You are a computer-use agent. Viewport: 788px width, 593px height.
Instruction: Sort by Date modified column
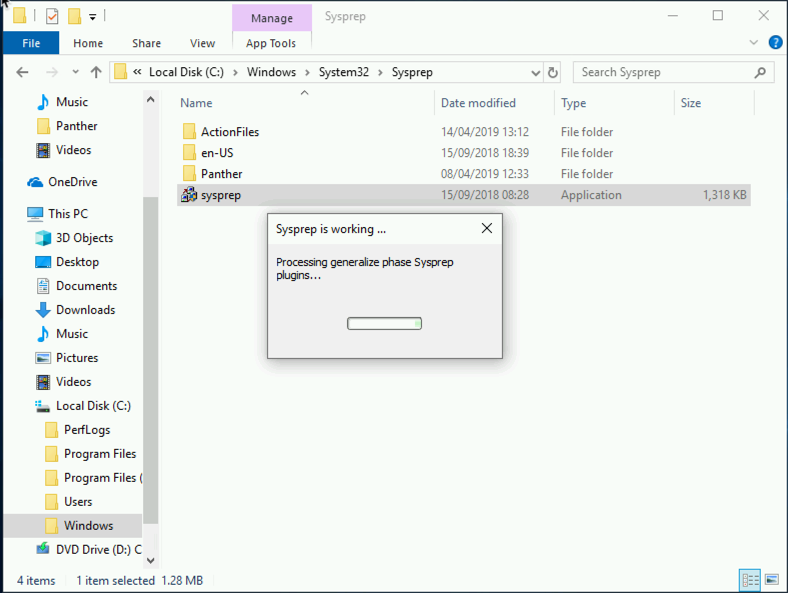(478, 103)
